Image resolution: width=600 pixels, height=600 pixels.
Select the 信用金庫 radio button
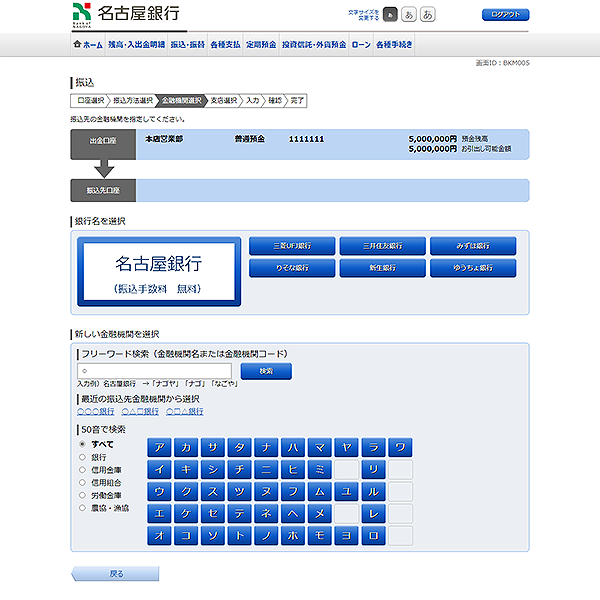[x=82, y=470]
